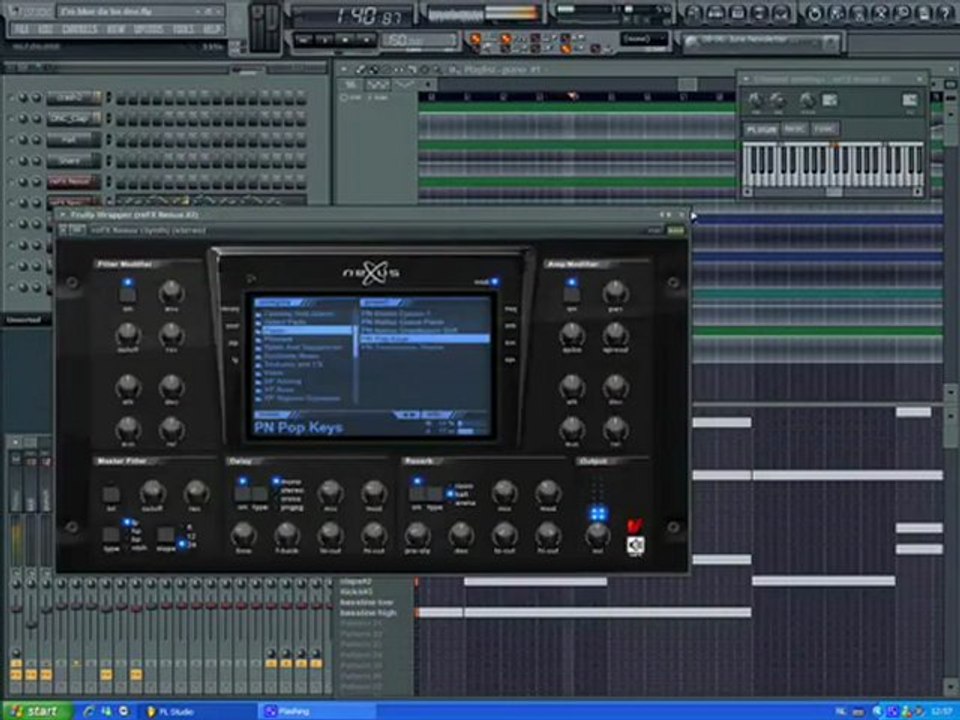The height and width of the screenshot is (720, 960).
Task: Toggle the Filter Modifier on button
Action: coord(127,294)
